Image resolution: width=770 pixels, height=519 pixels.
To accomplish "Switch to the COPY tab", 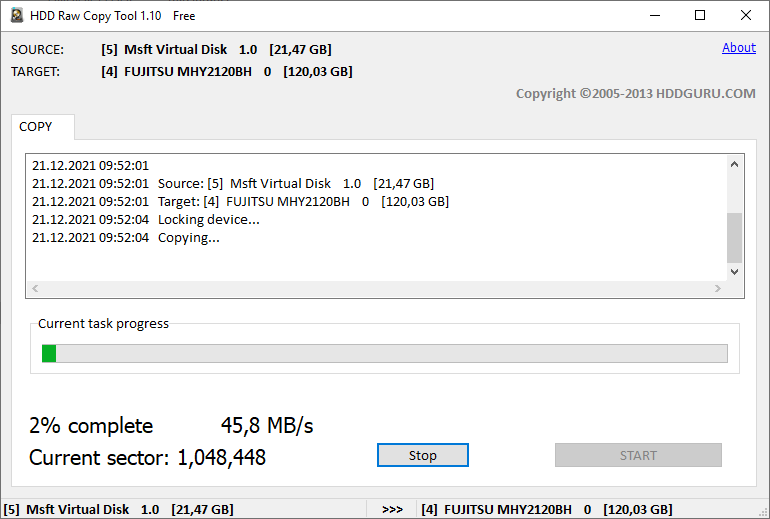I will click(36, 127).
